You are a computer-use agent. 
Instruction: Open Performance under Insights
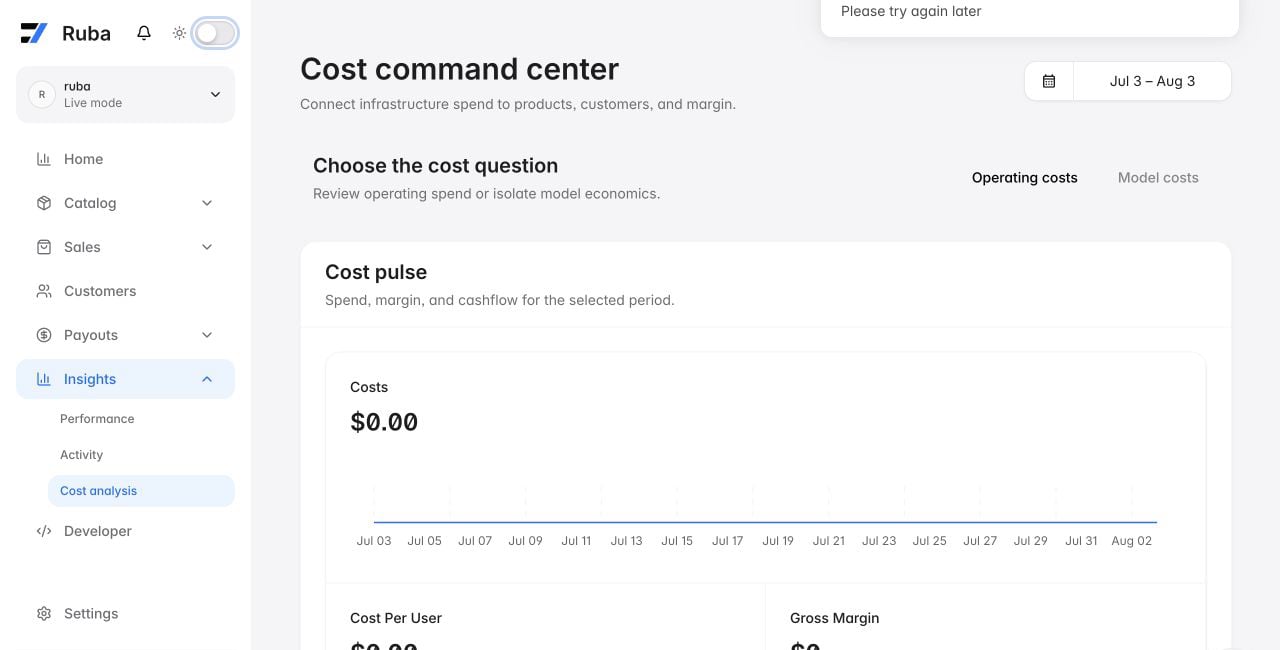coord(141,419)
